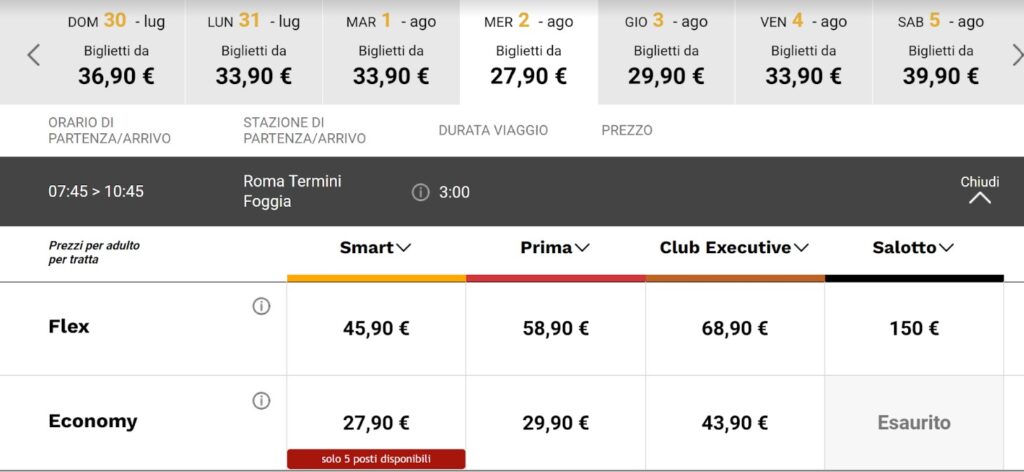
Task: Select Salotto Flex fare at 150 €
Action: click(914, 328)
